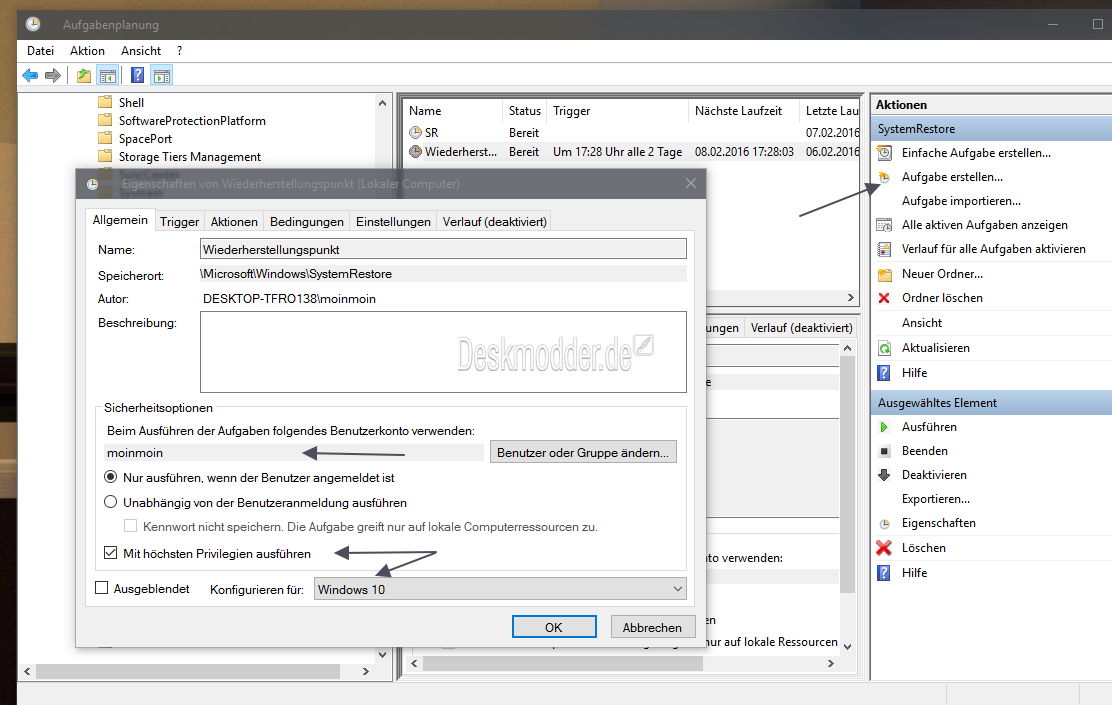Click the red X Ordner löschen icon
The width and height of the screenshot is (1112, 705).
tap(884, 298)
